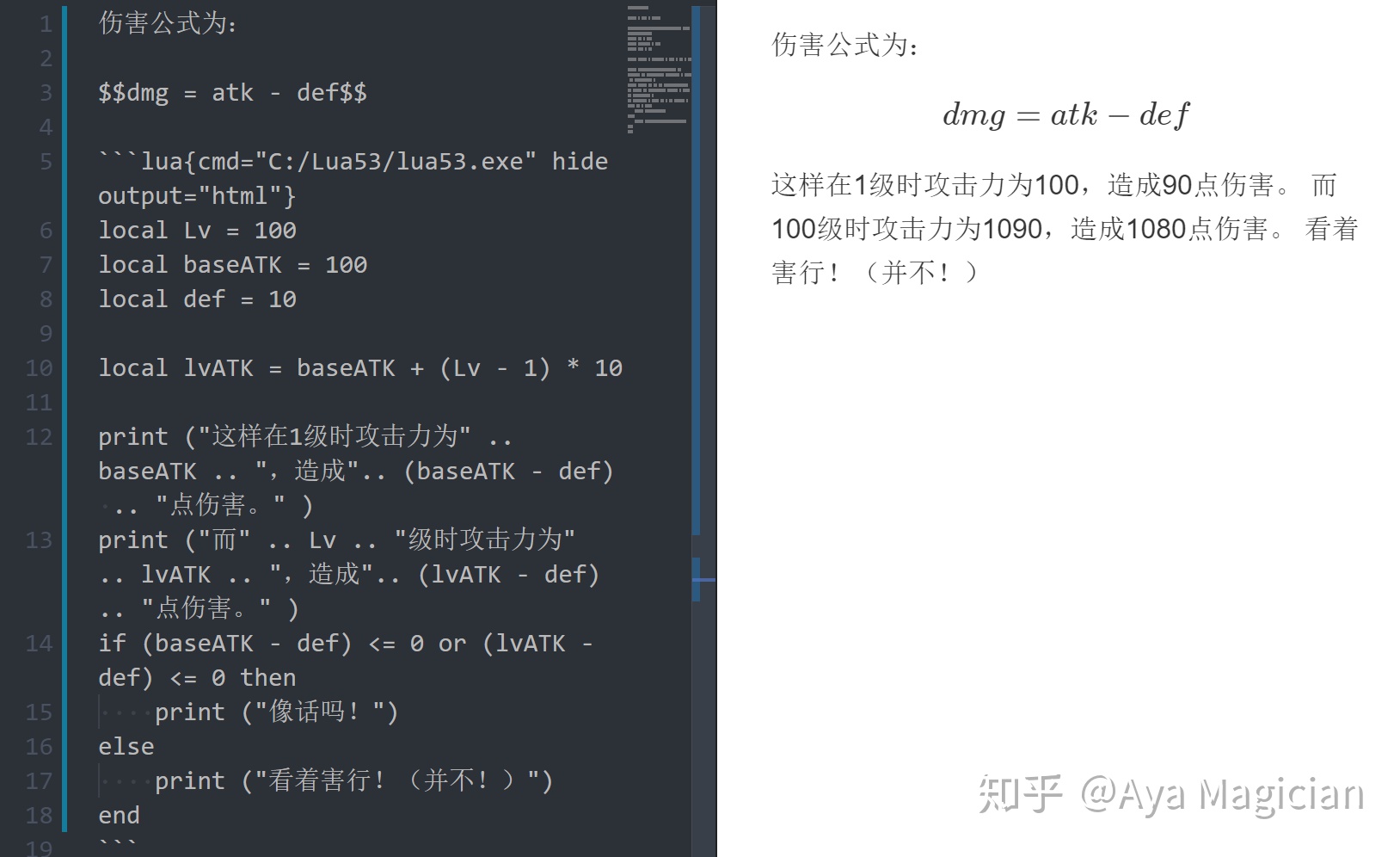Click the 'local lvATK = baseATK' line

tap(360, 368)
